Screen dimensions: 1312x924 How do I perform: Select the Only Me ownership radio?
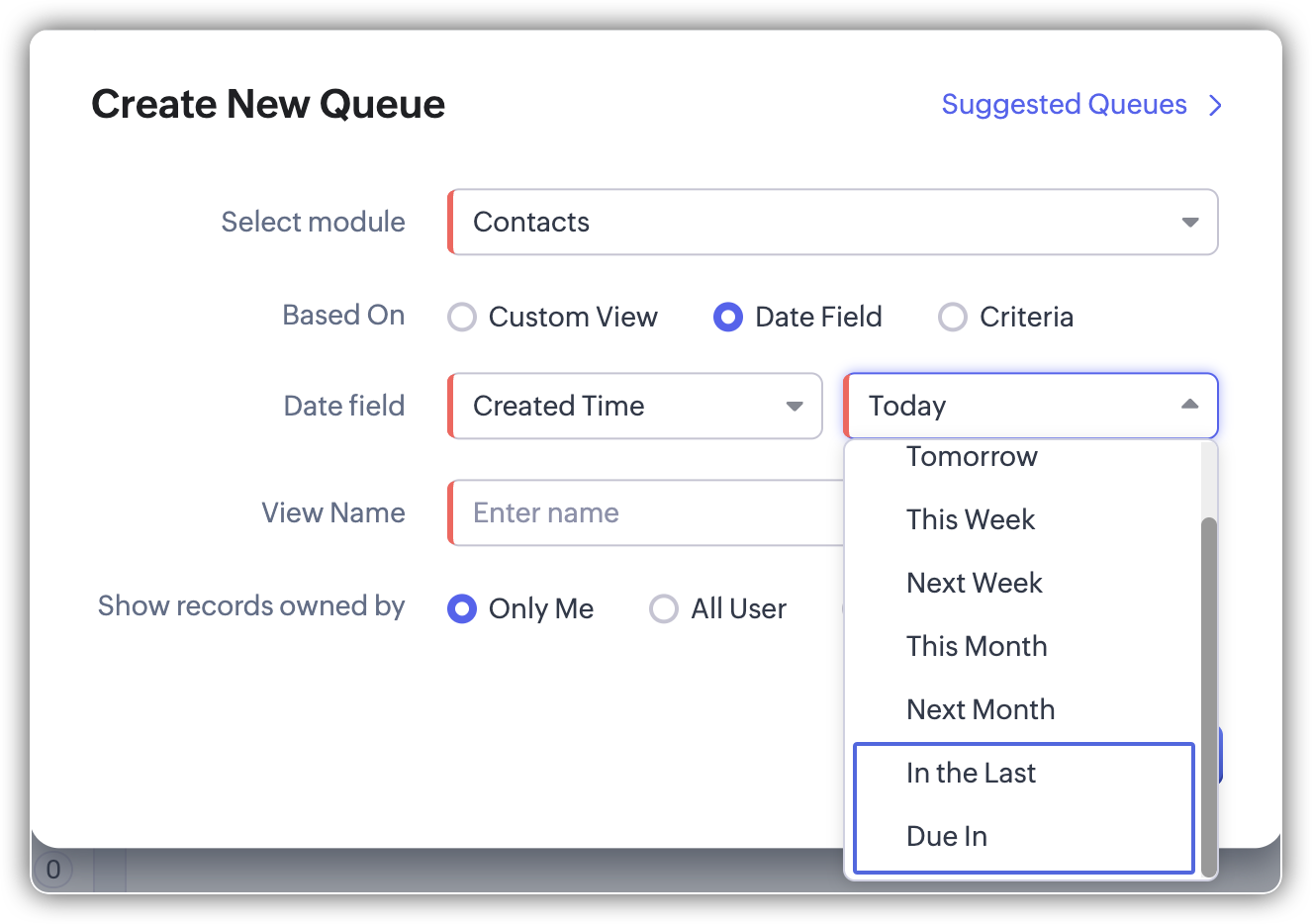462,608
